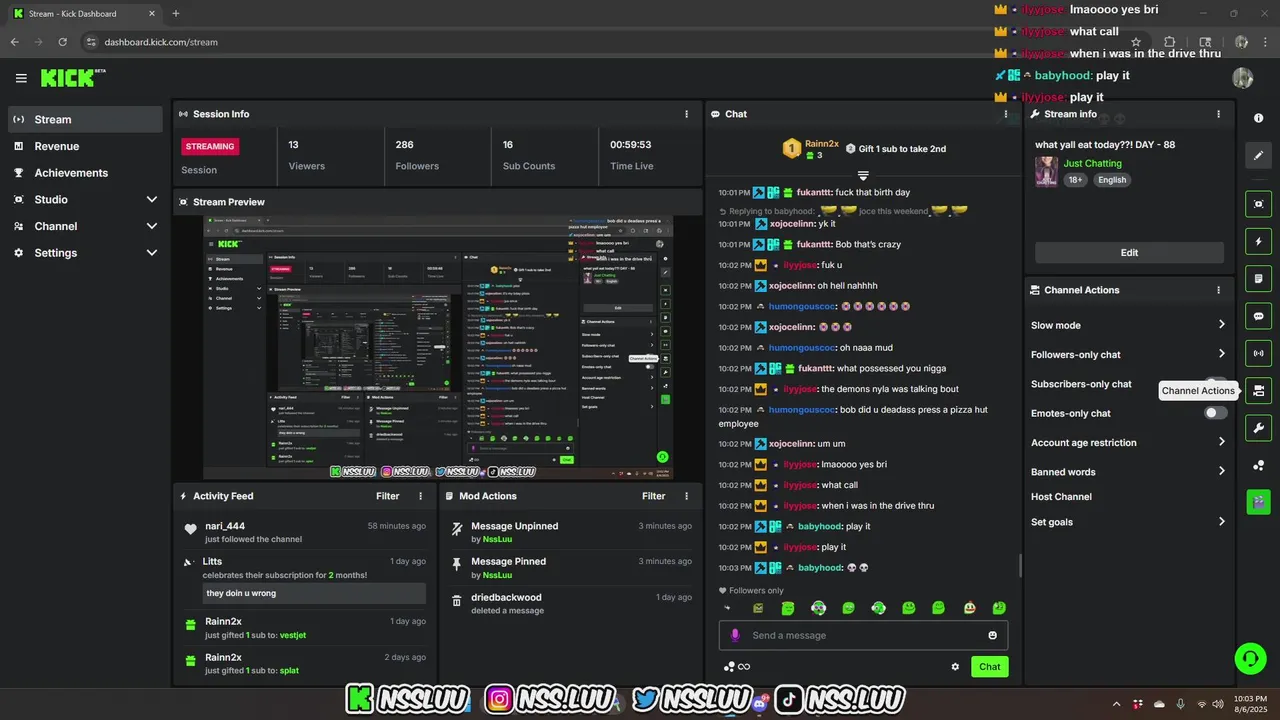Click the green Chat send button
The image size is (1280, 720).
[x=989, y=667]
